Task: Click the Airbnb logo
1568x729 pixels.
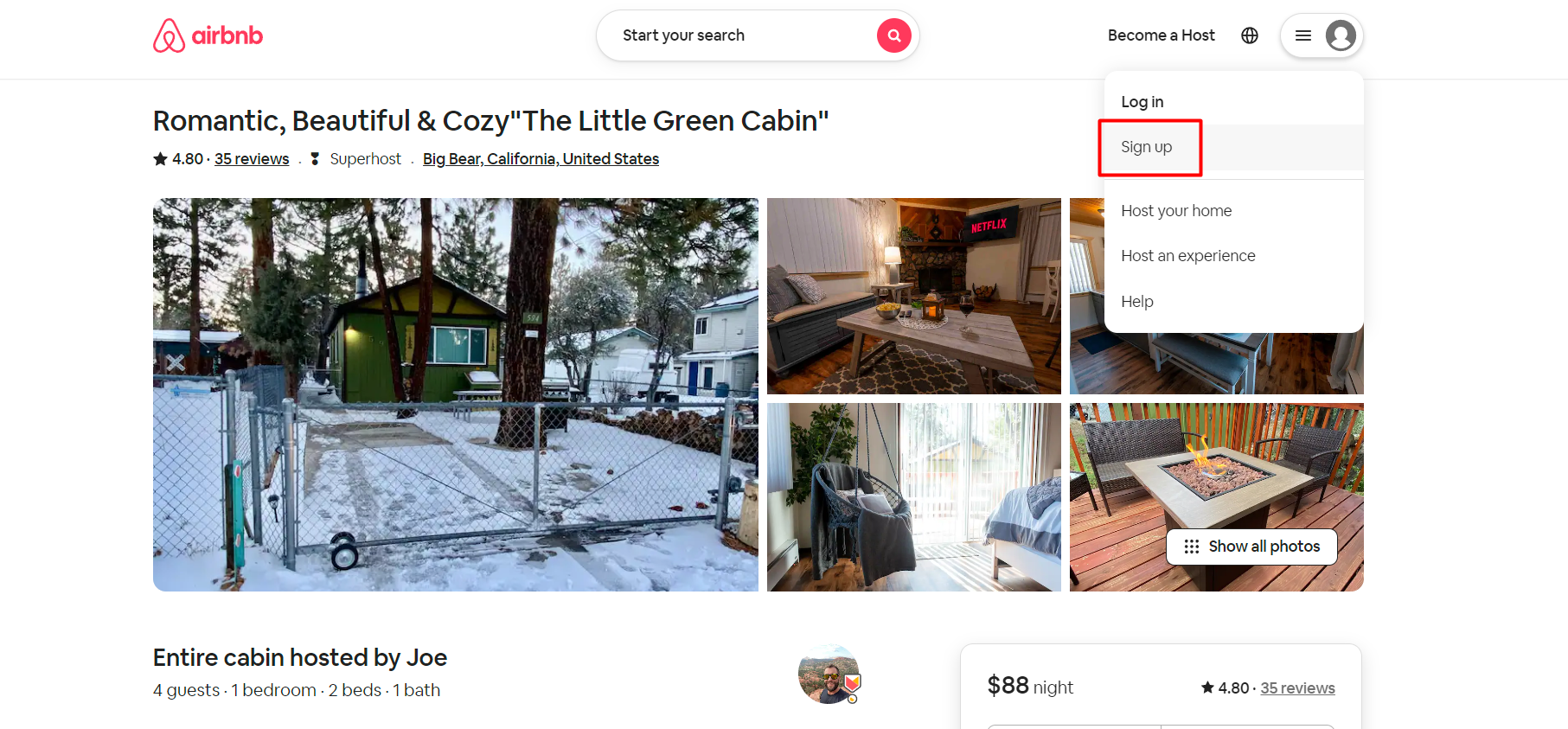Action: click(207, 35)
